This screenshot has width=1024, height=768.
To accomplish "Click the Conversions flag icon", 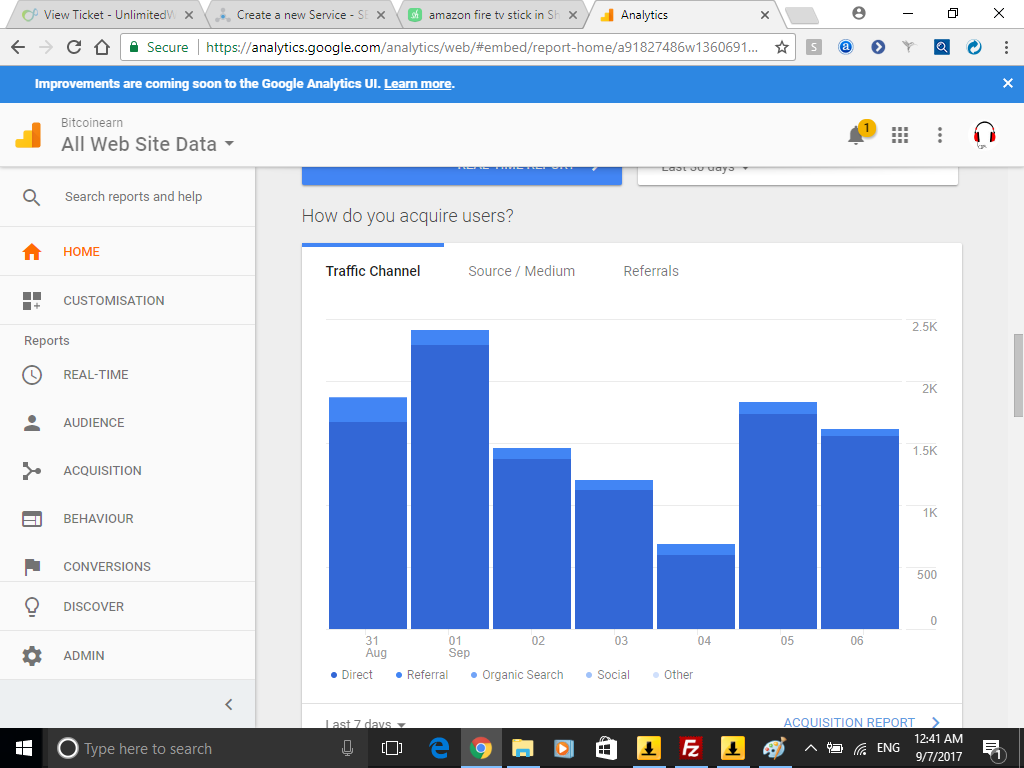I will pos(32,567).
